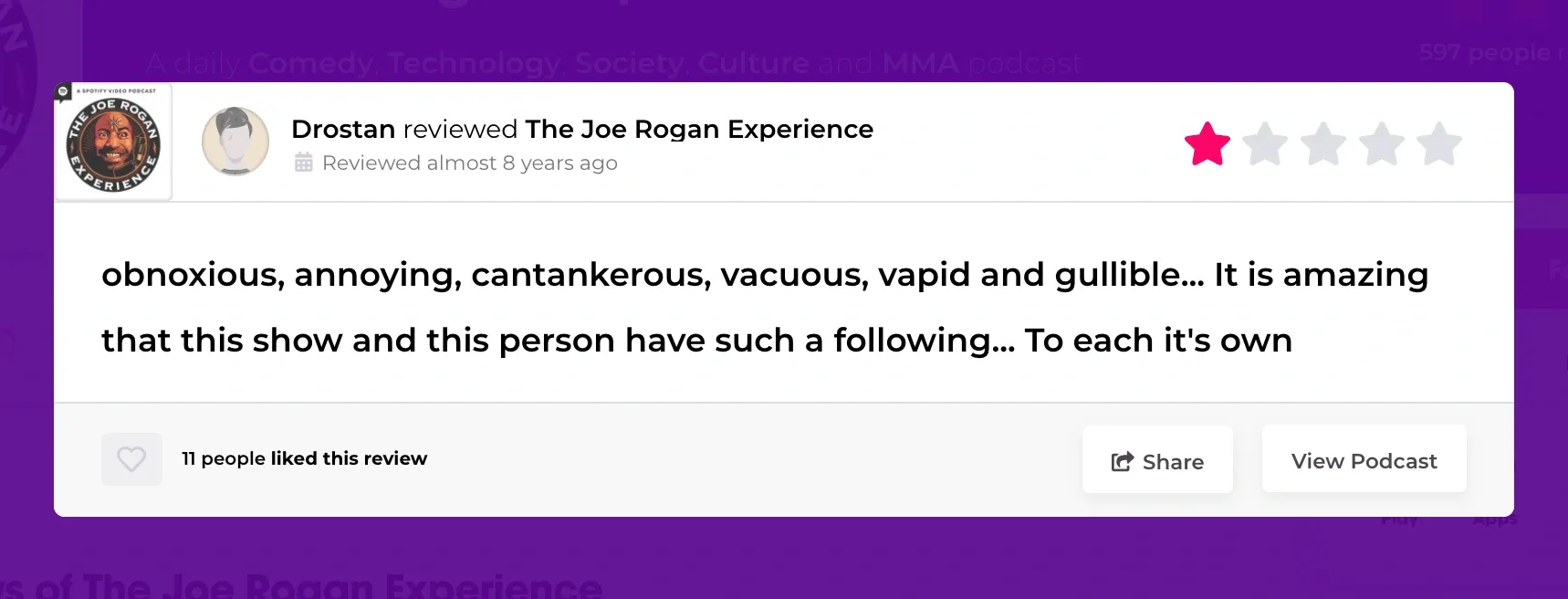
Task: Open The Joe Rogan Experience title link
Action: [x=699, y=129]
